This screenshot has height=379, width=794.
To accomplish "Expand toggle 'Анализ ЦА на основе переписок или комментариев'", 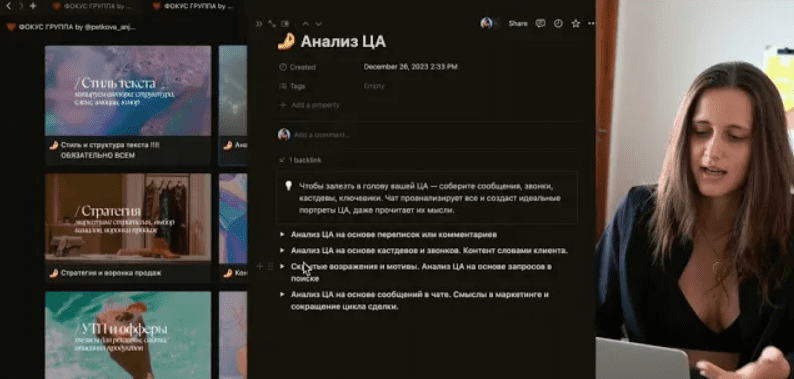I will click(x=282, y=235).
